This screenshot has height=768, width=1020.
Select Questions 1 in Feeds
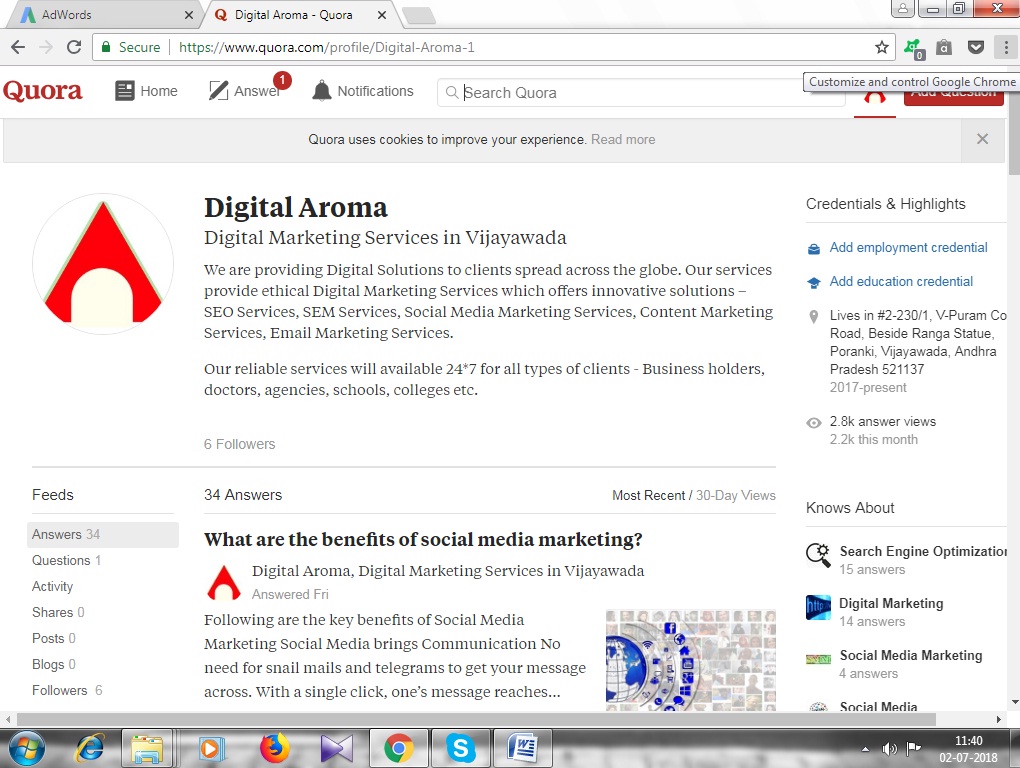pos(66,561)
